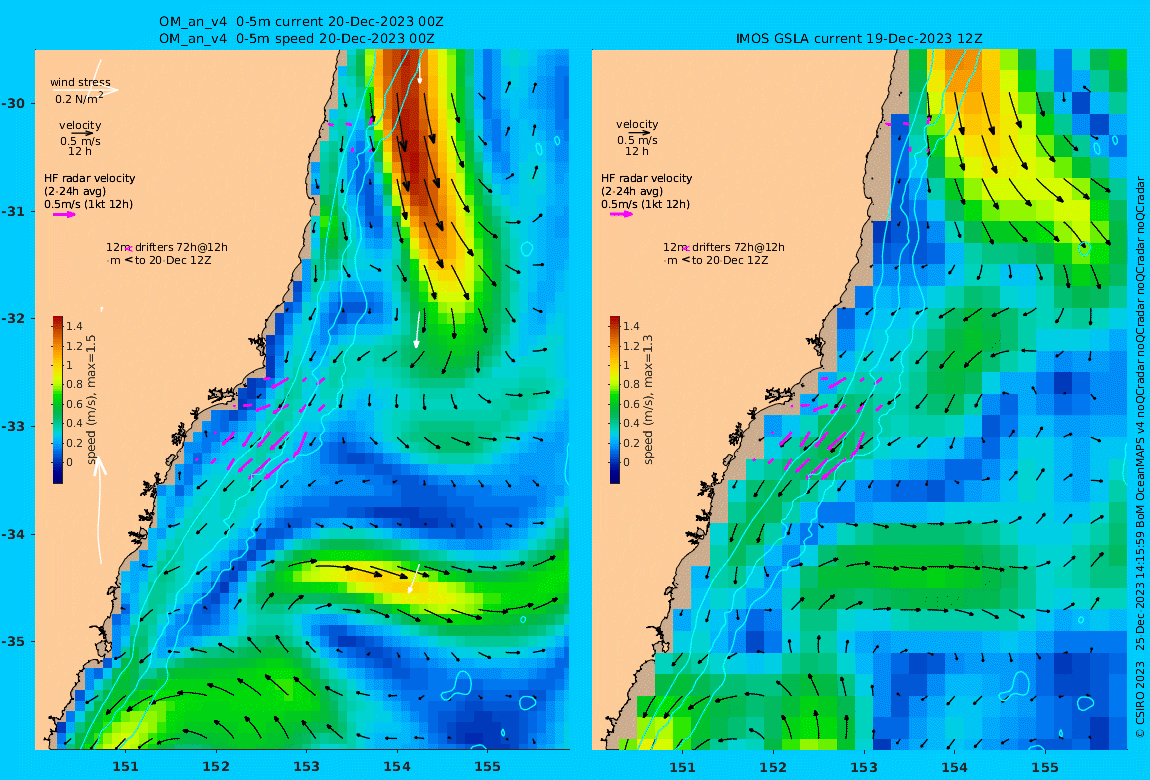Click the -30 latitude axis label
The width and height of the screenshot is (1150, 780).
pyautogui.click(x=12, y=103)
